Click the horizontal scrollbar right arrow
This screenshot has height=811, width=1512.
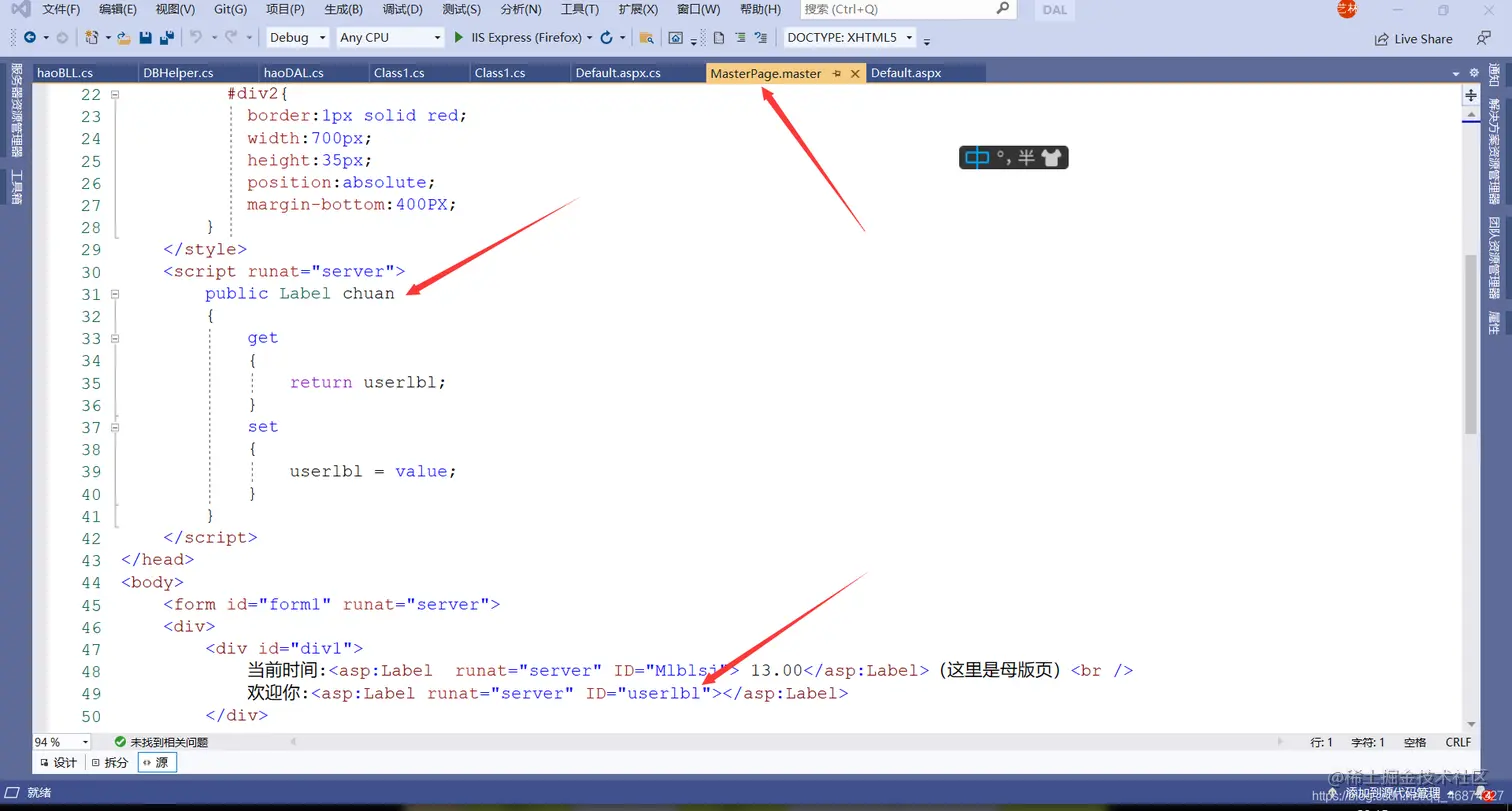coord(1280,742)
